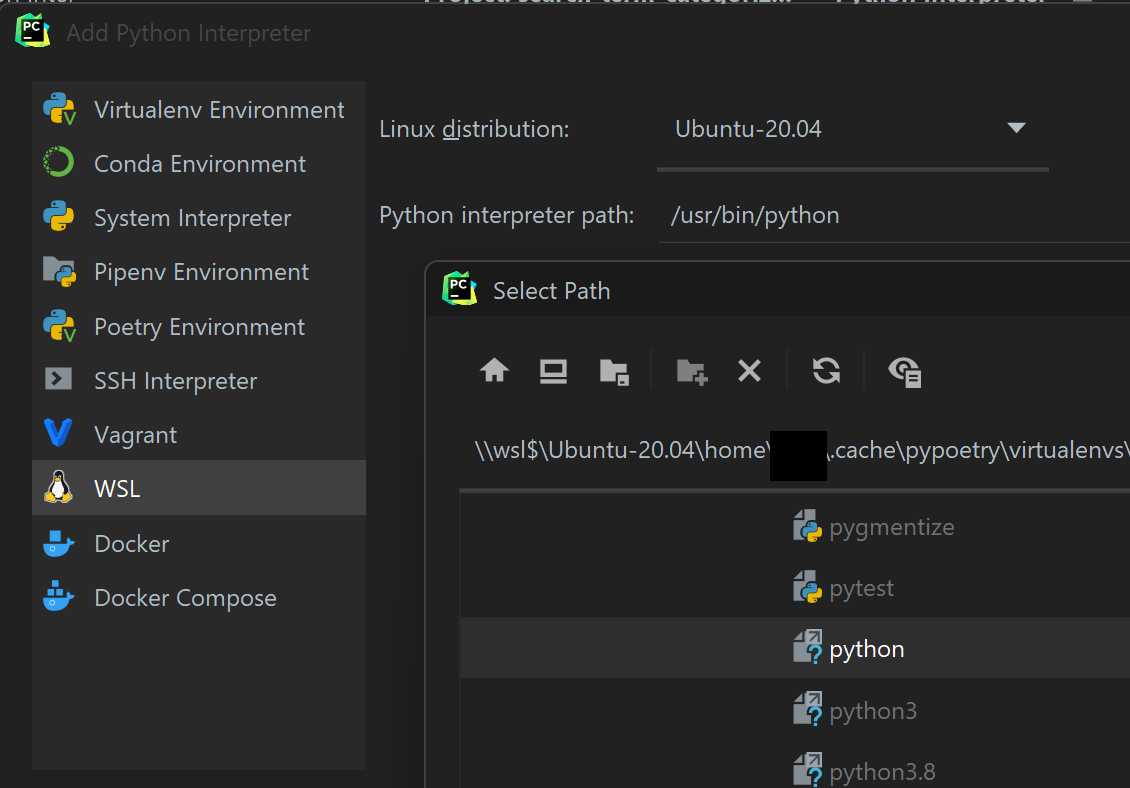Select the pytest file in list
Screen dimensions: 1130x788
(795, 588)
